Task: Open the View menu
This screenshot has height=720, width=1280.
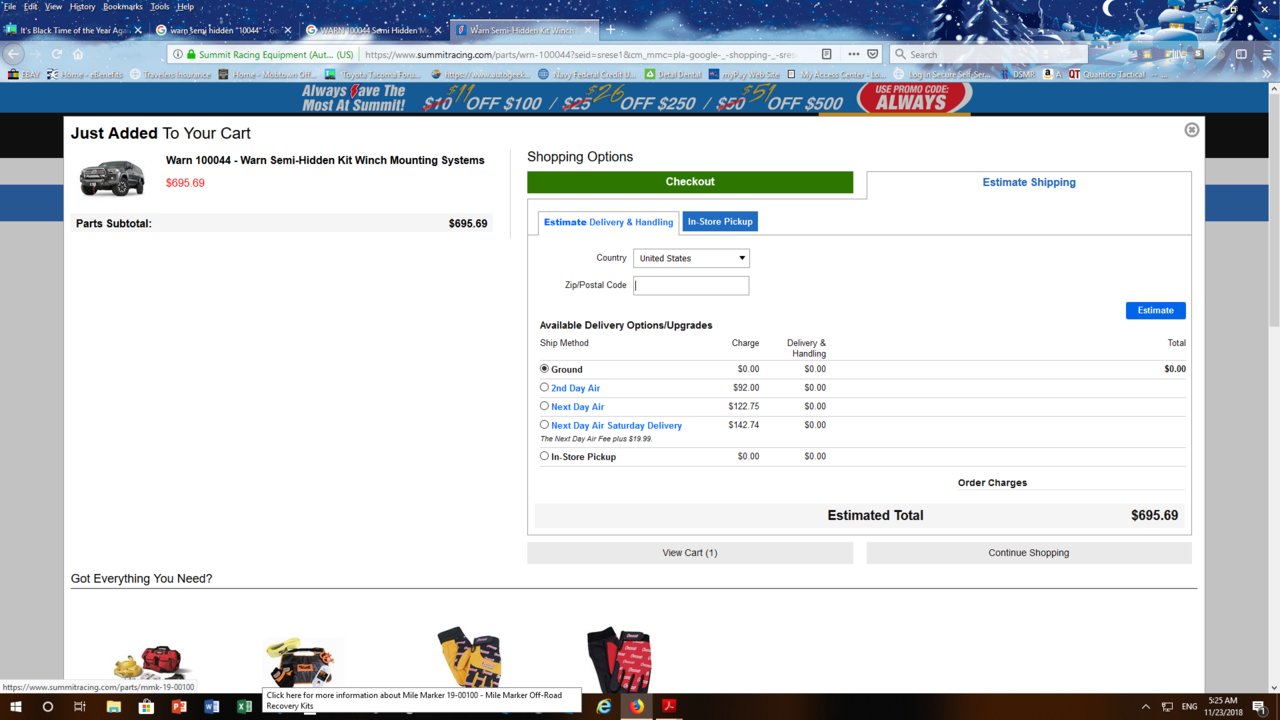Action: [x=54, y=6]
